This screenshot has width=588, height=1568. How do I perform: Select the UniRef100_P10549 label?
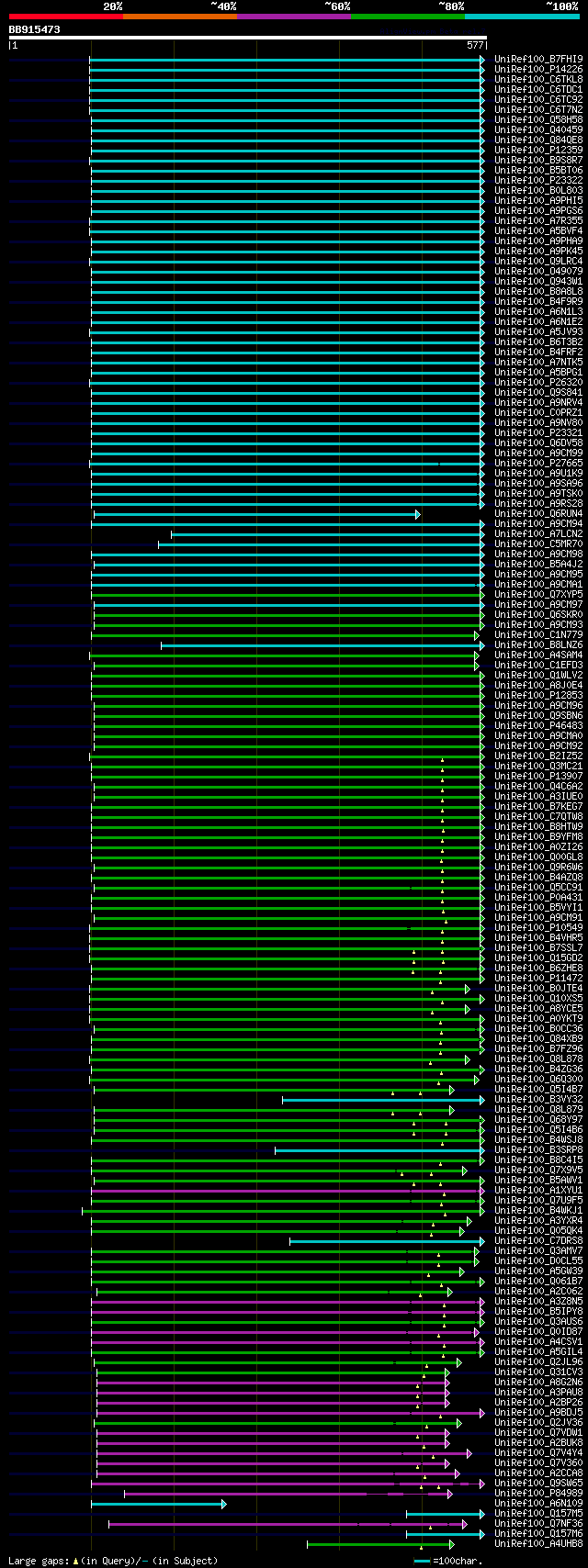tap(538, 927)
